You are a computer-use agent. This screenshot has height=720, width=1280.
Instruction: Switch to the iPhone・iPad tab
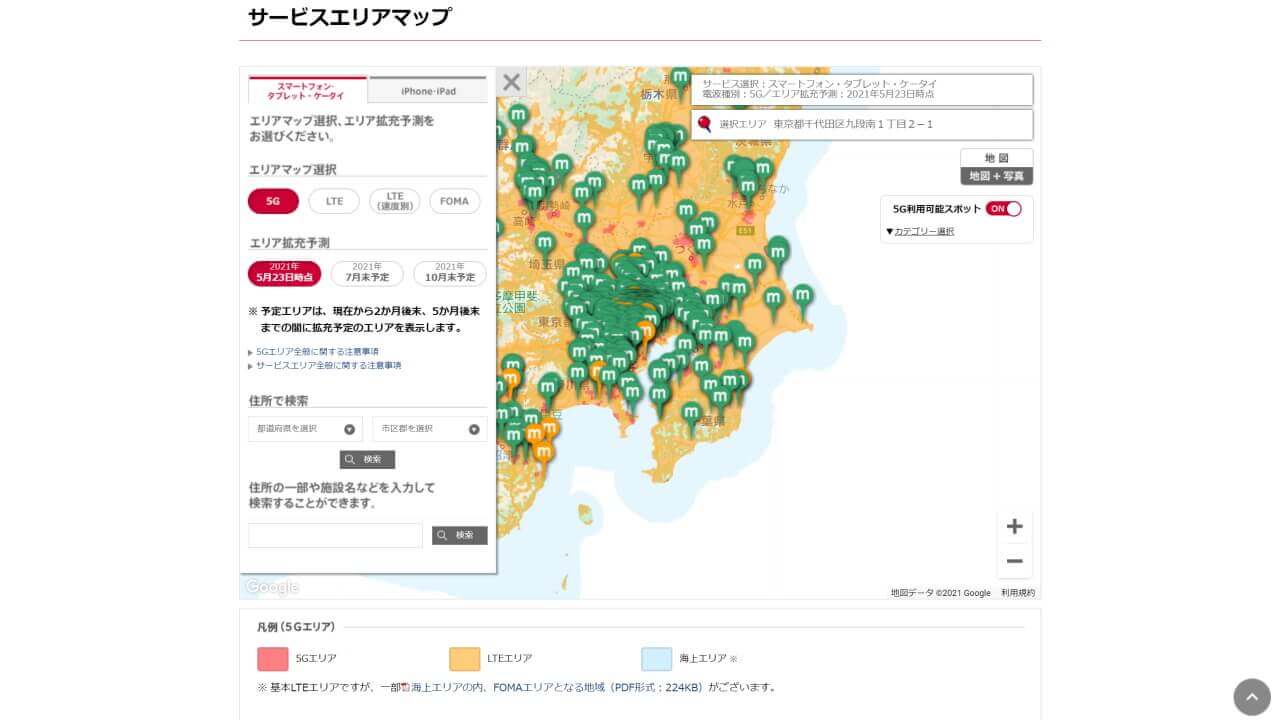tap(427, 90)
